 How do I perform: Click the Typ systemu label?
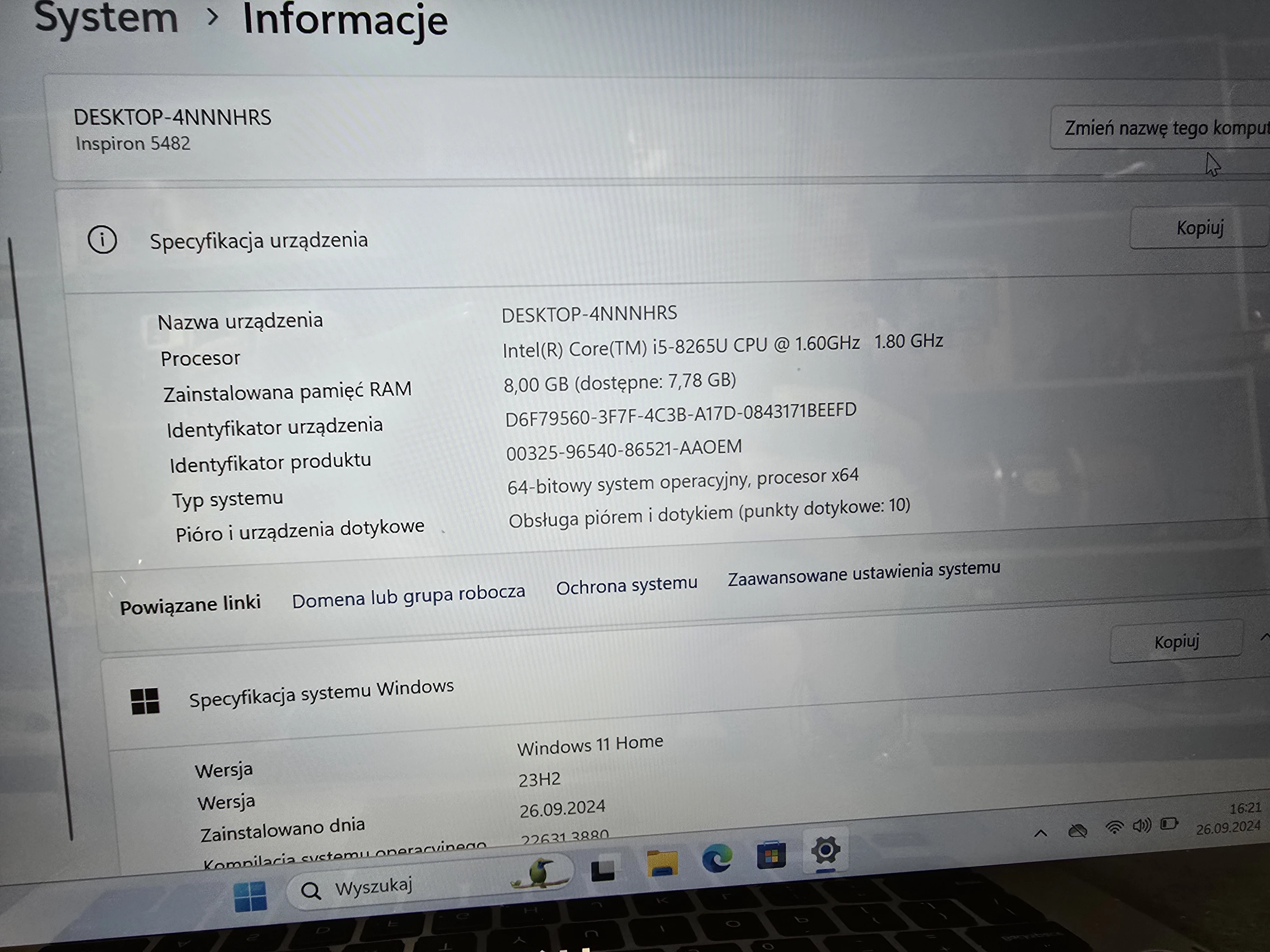click(227, 499)
